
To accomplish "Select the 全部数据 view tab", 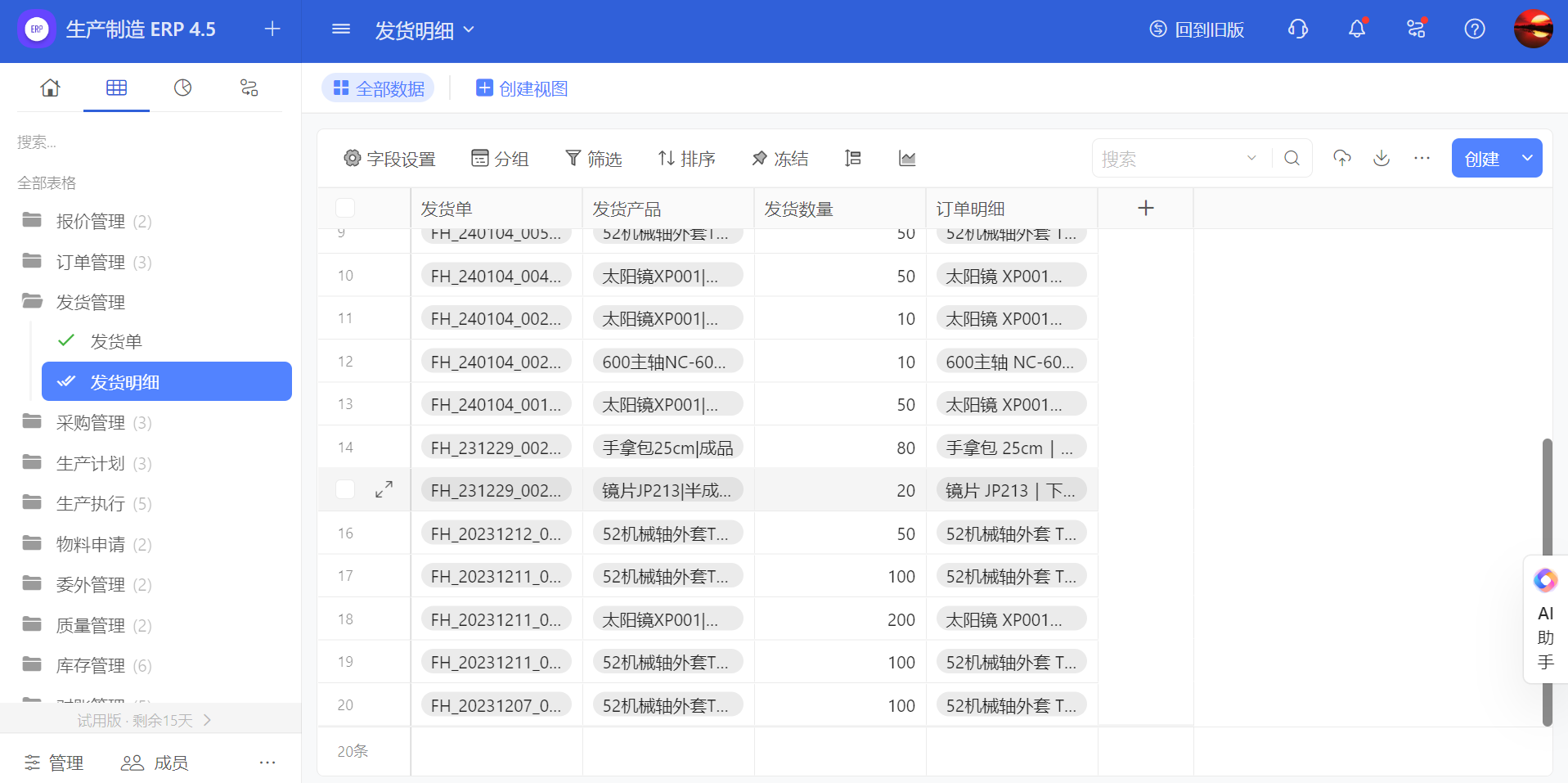I will point(378,88).
